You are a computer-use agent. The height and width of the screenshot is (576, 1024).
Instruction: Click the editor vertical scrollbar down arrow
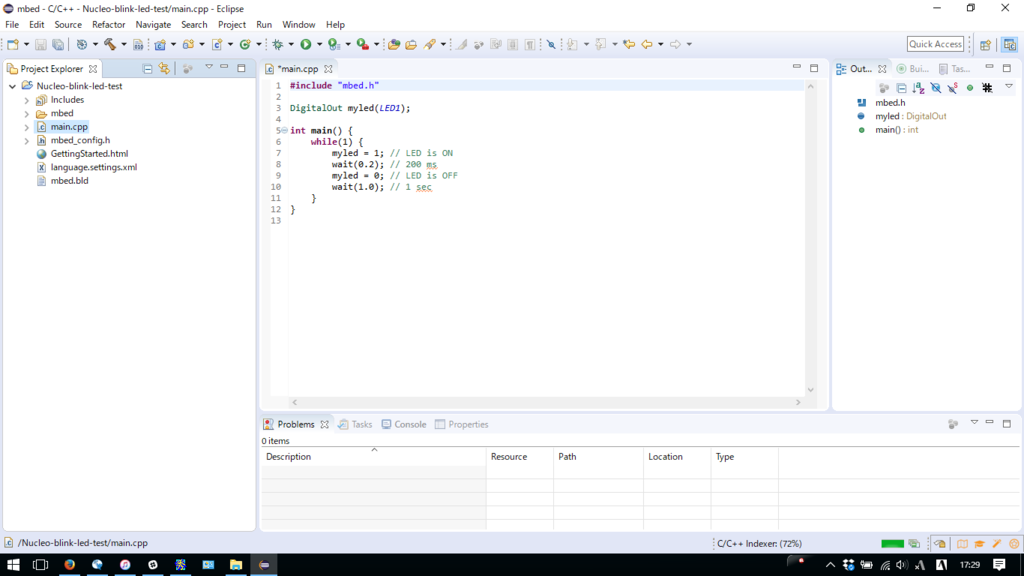810,390
